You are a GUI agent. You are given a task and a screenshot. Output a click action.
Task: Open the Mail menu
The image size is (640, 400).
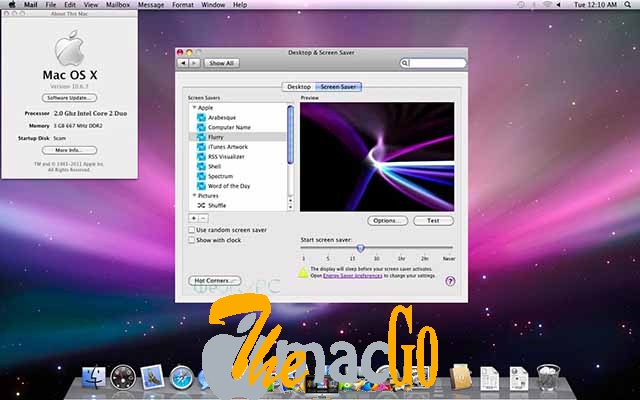pos(31,5)
